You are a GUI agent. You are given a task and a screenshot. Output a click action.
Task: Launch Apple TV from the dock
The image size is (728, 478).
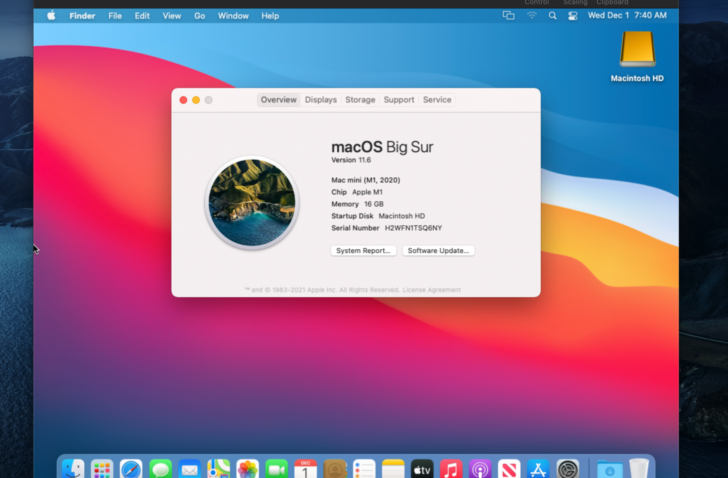click(x=422, y=469)
